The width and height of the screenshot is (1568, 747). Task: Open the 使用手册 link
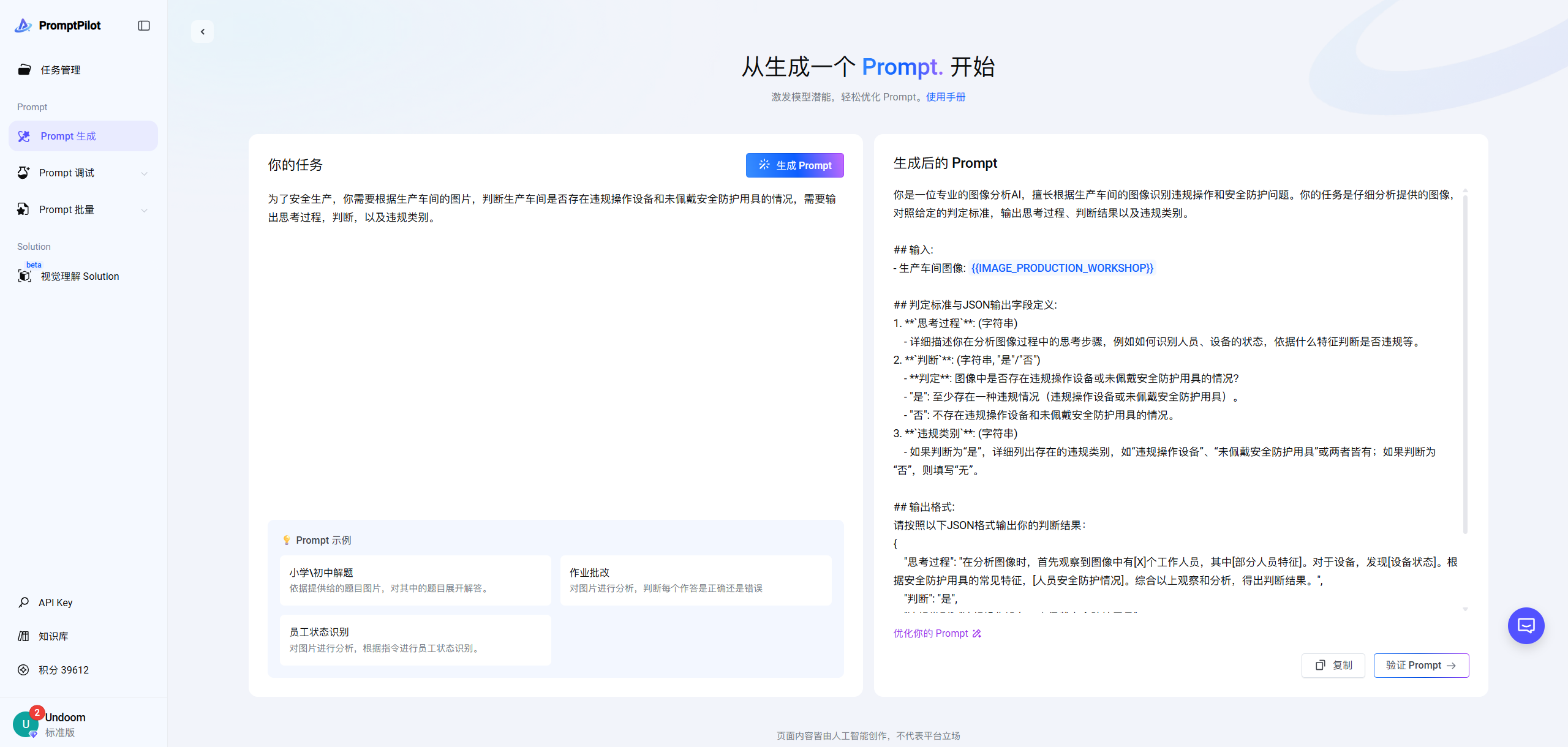coord(945,97)
